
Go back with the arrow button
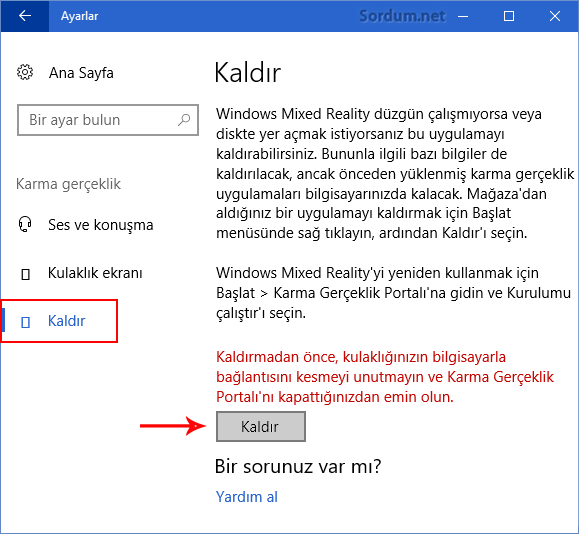tap(25, 16)
